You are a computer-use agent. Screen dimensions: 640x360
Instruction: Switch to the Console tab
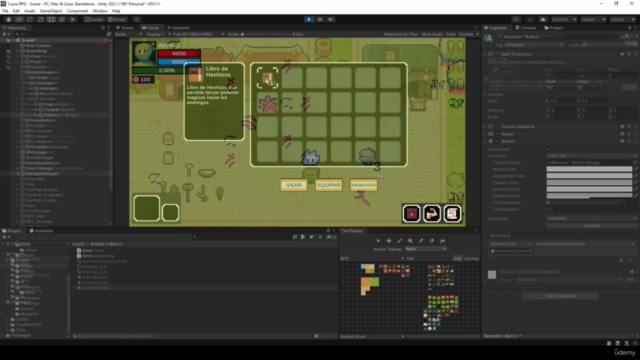pos(526,28)
